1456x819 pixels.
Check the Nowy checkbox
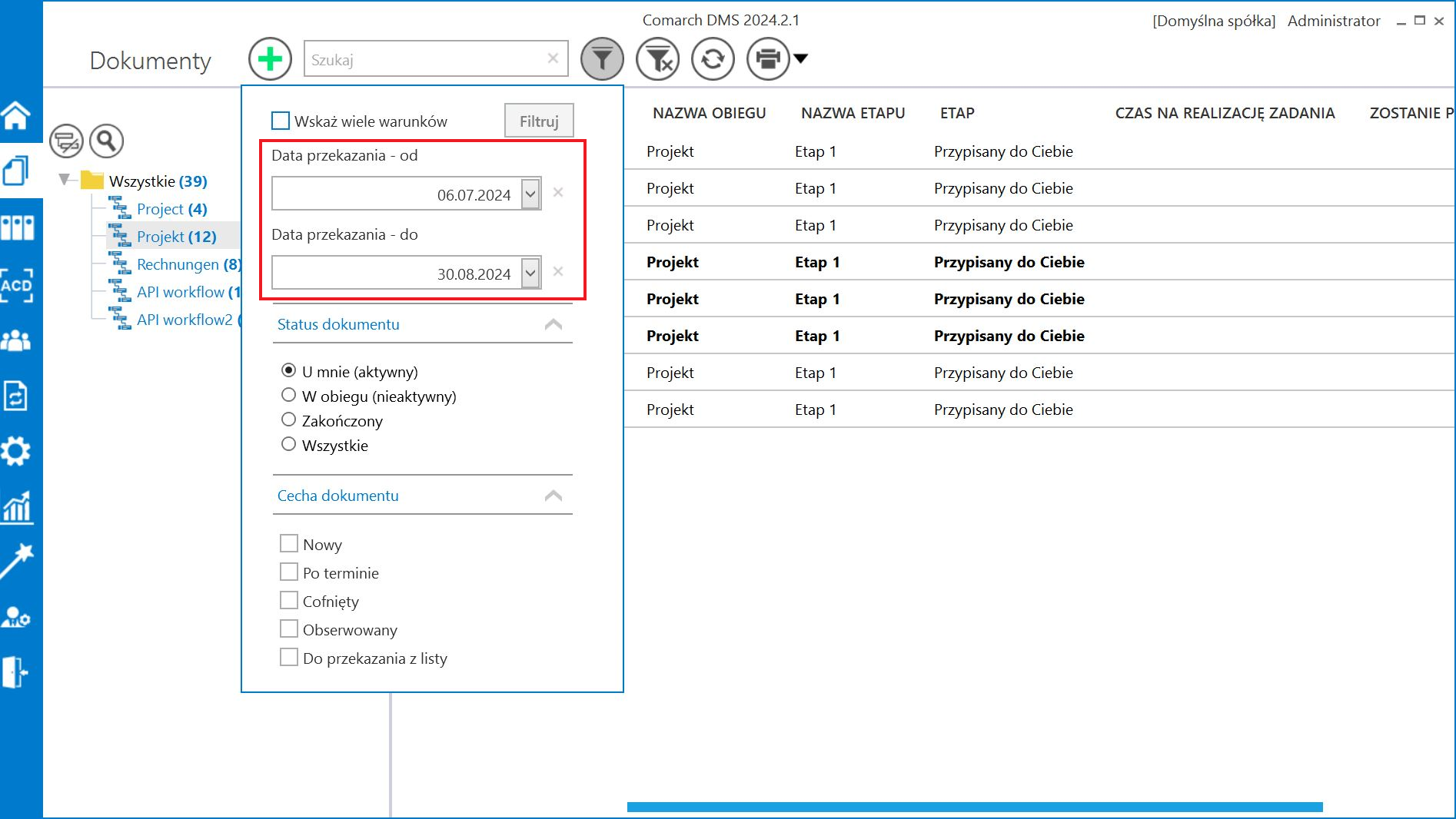point(289,544)
